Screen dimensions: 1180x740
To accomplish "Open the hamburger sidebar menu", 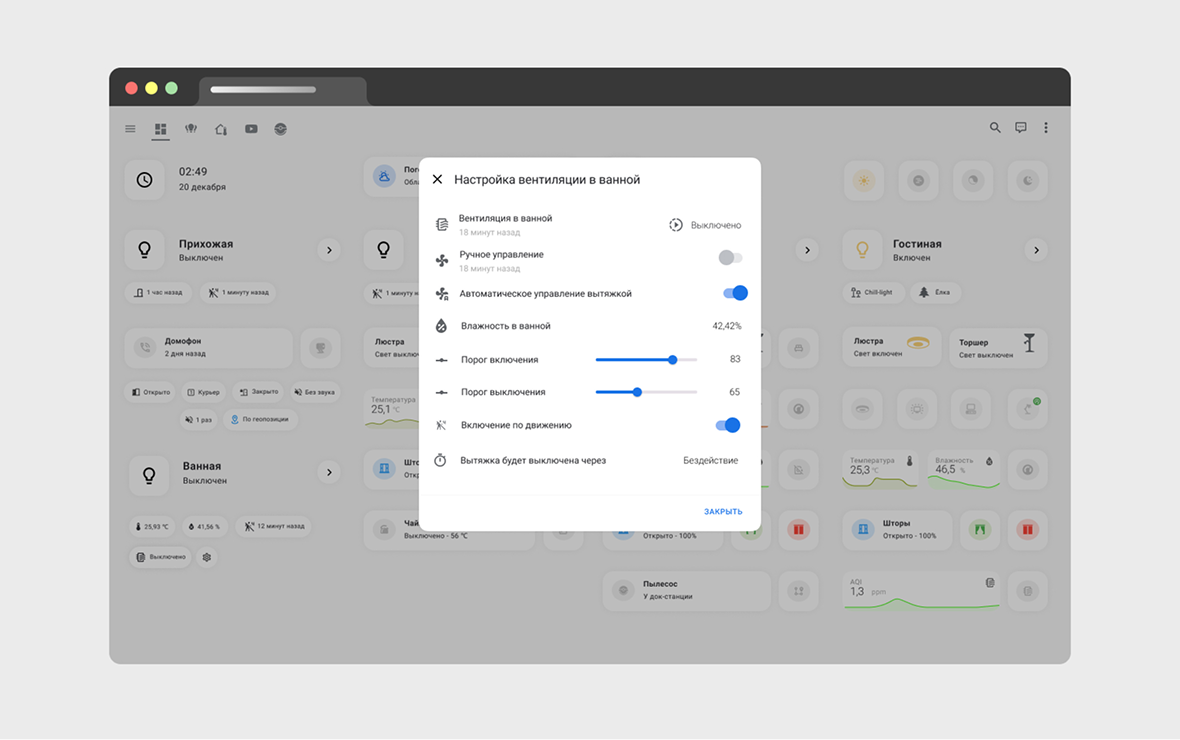I will pos(130,129).
